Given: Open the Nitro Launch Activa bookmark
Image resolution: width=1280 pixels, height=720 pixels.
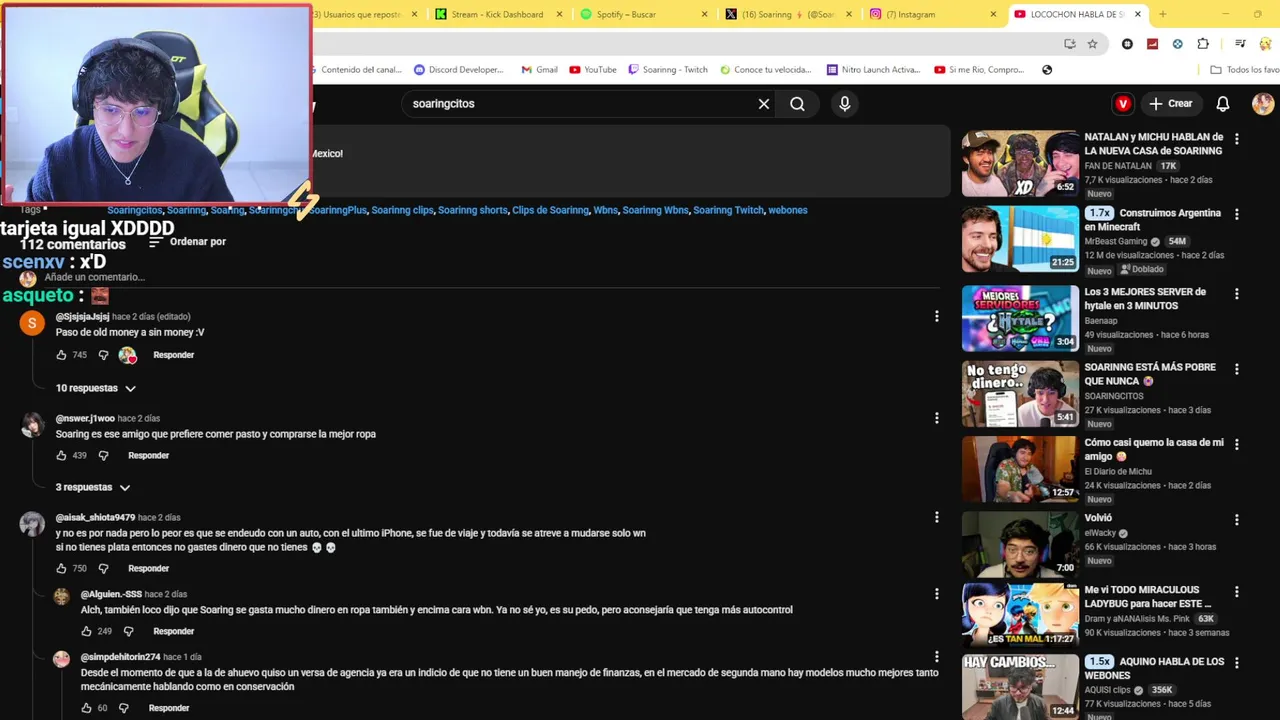Looking at the screenshot, I should point(872,70).
